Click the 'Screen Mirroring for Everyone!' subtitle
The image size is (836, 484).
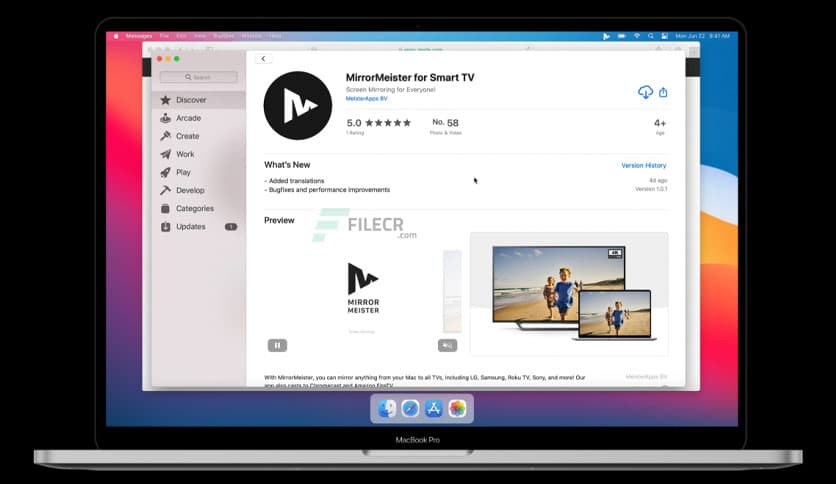coord(390,90)
